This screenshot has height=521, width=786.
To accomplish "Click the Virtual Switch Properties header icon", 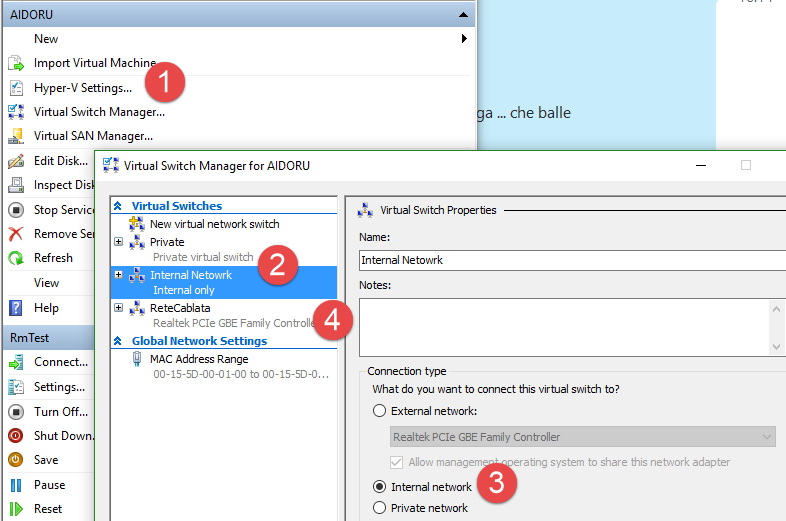I will coord(365,210).
